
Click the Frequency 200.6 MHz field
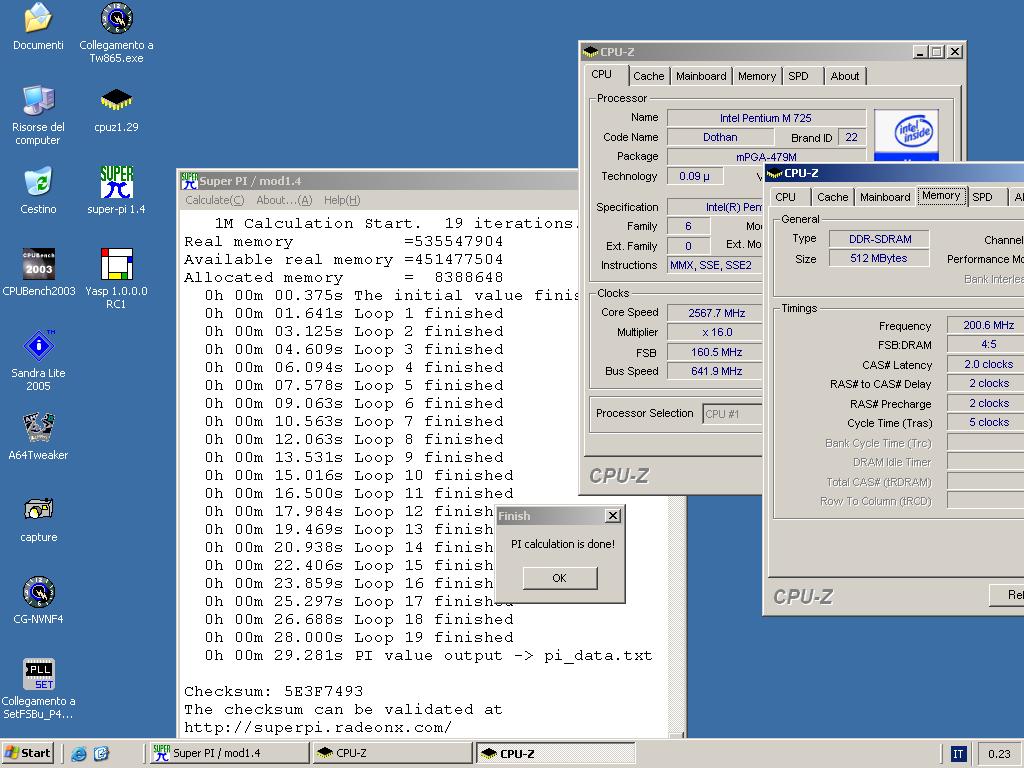click(x=987, y=325)
